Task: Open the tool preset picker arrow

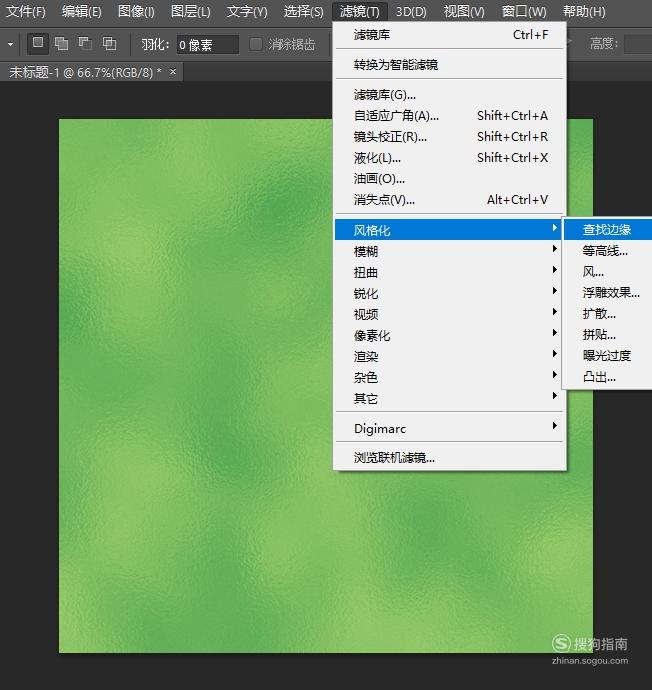Action: pyautogui.click(x=11, y=44)
